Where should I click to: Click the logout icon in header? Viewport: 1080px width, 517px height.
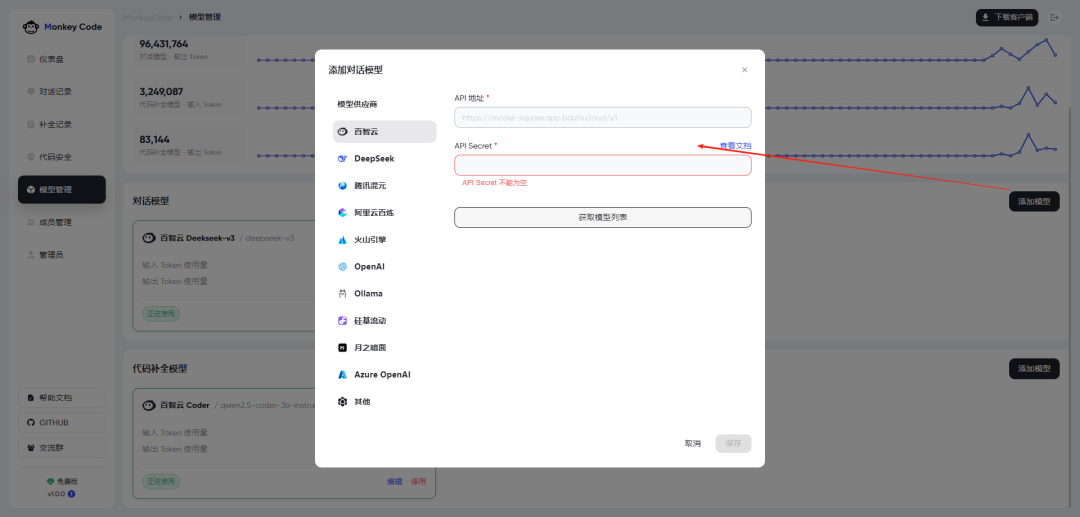coord(1054,17)
